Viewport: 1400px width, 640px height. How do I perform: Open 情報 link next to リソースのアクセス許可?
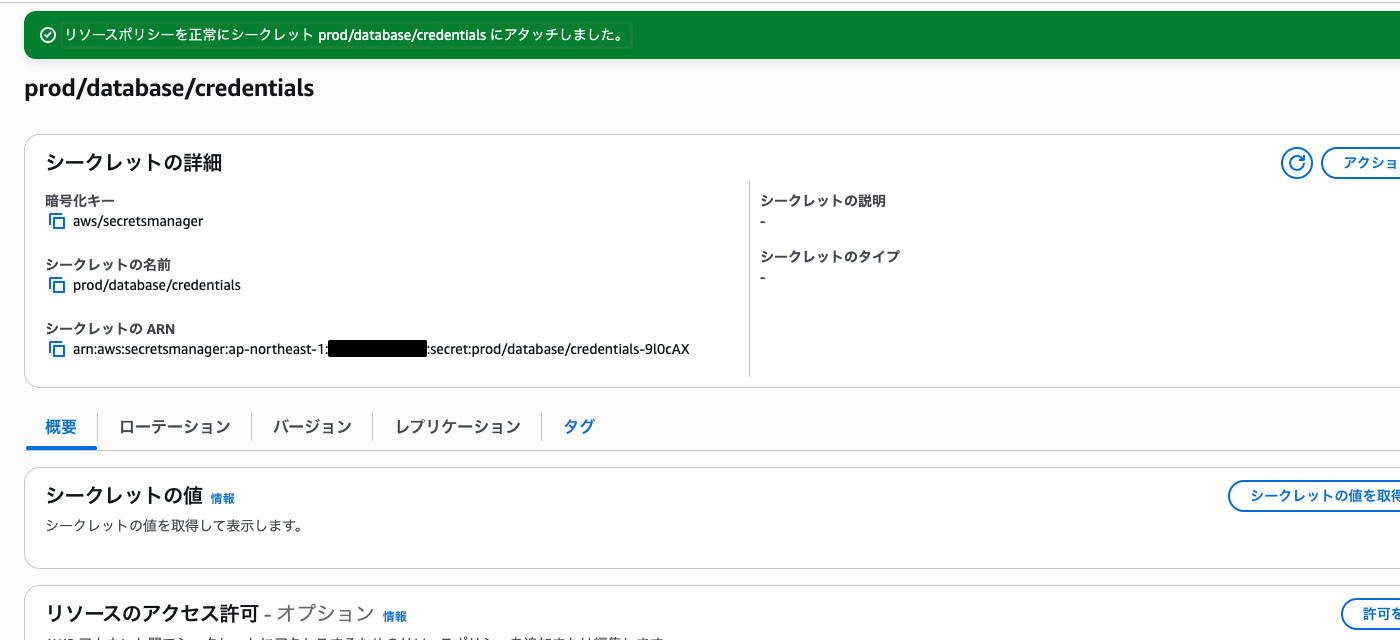pyautogui.click(x=394, y=616)
